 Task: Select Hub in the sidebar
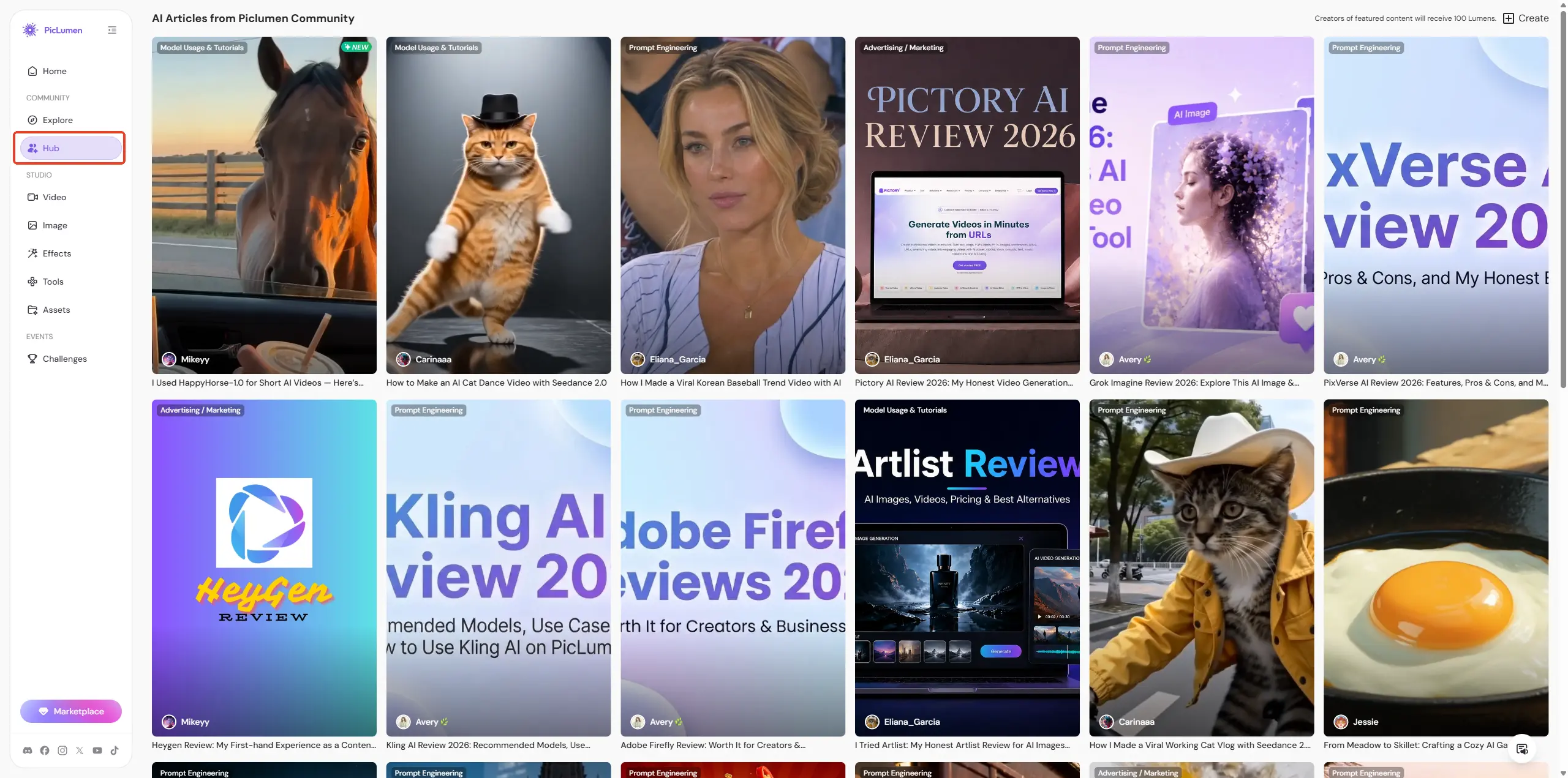click(71, 148)
